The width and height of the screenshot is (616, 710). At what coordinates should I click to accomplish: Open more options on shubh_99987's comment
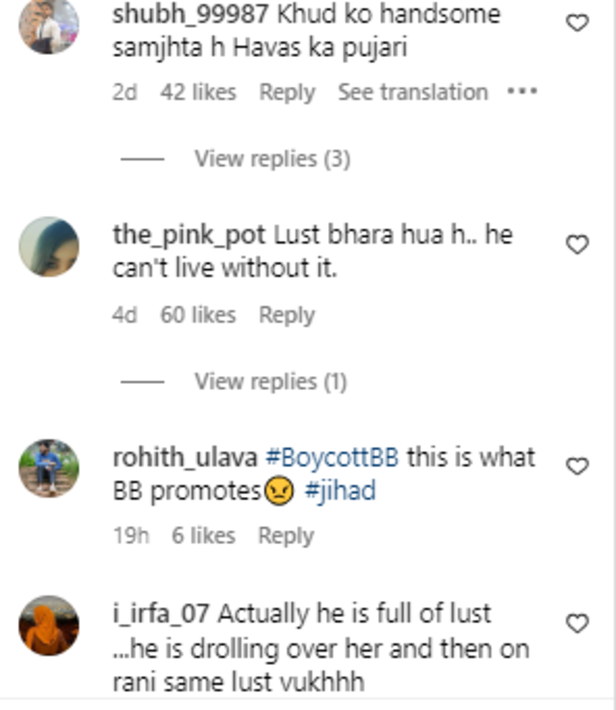click(522, 92)
